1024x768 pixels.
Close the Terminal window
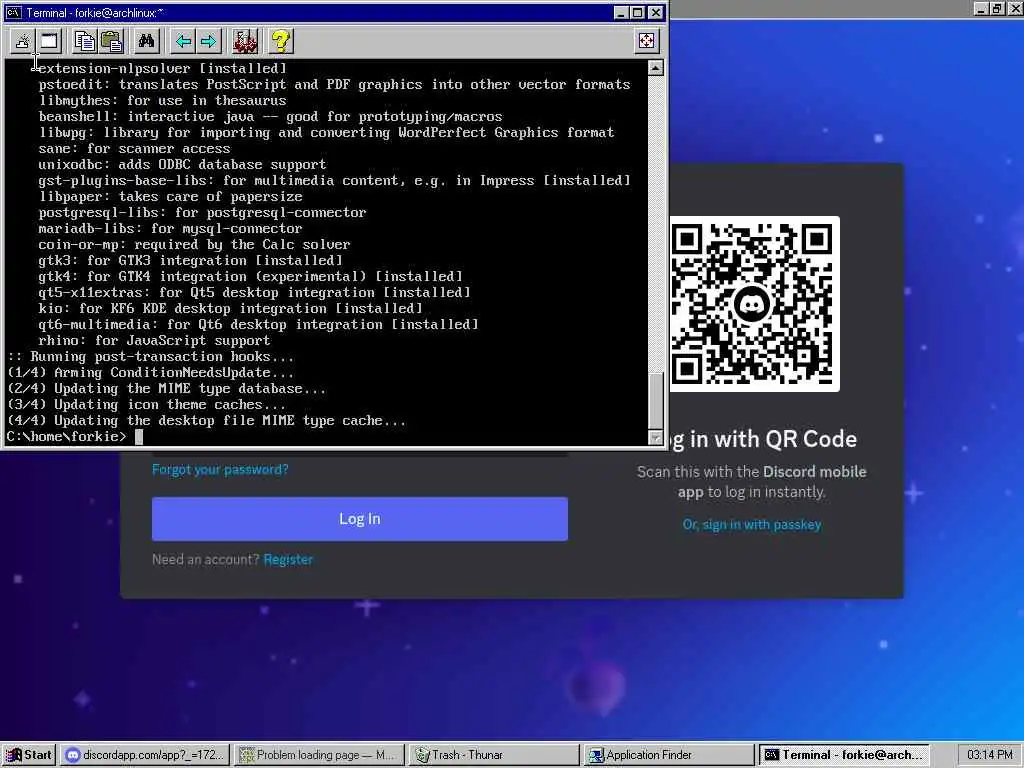click(656, 12)
